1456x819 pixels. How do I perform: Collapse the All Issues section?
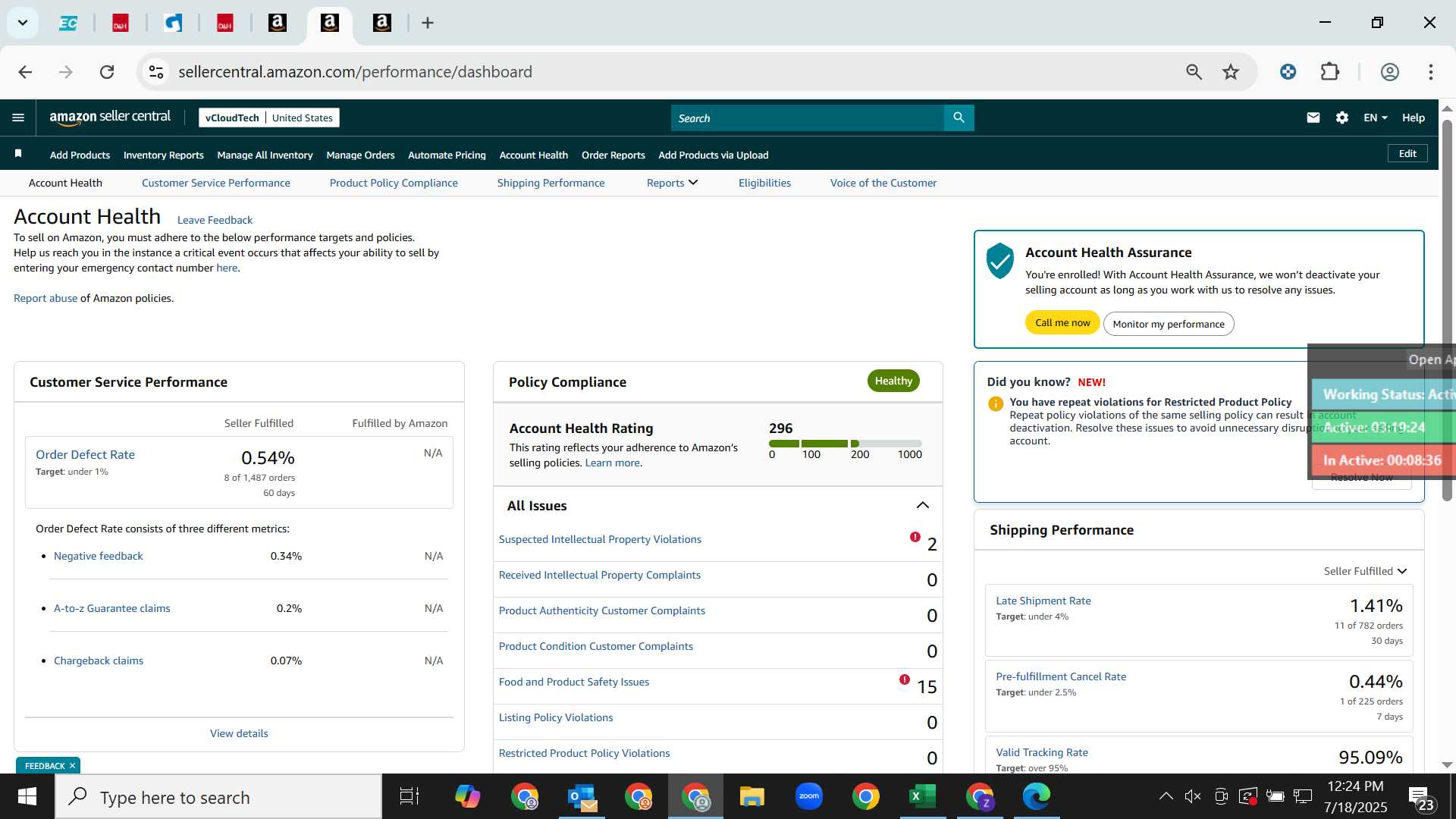pyautogui.click(x=922, y=505)
